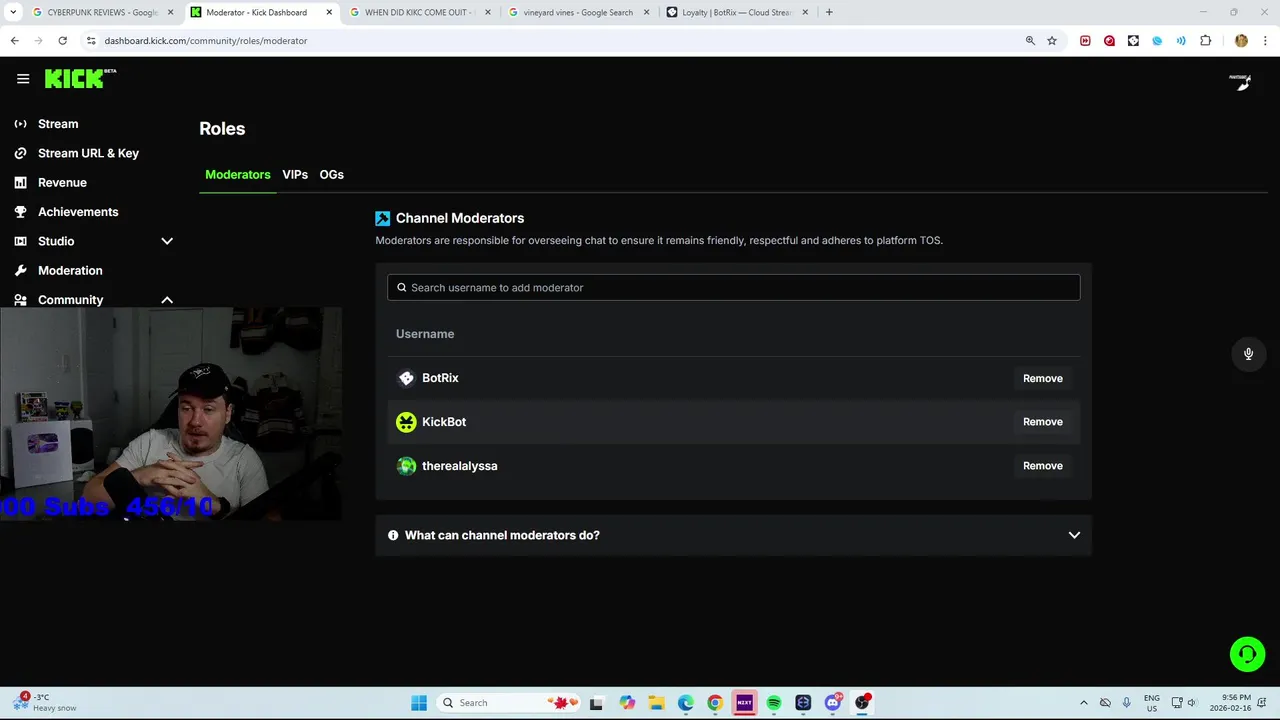1280x720 pixels.
Task: Open the Chrome profile picture
Action: tap(1241, 41)
